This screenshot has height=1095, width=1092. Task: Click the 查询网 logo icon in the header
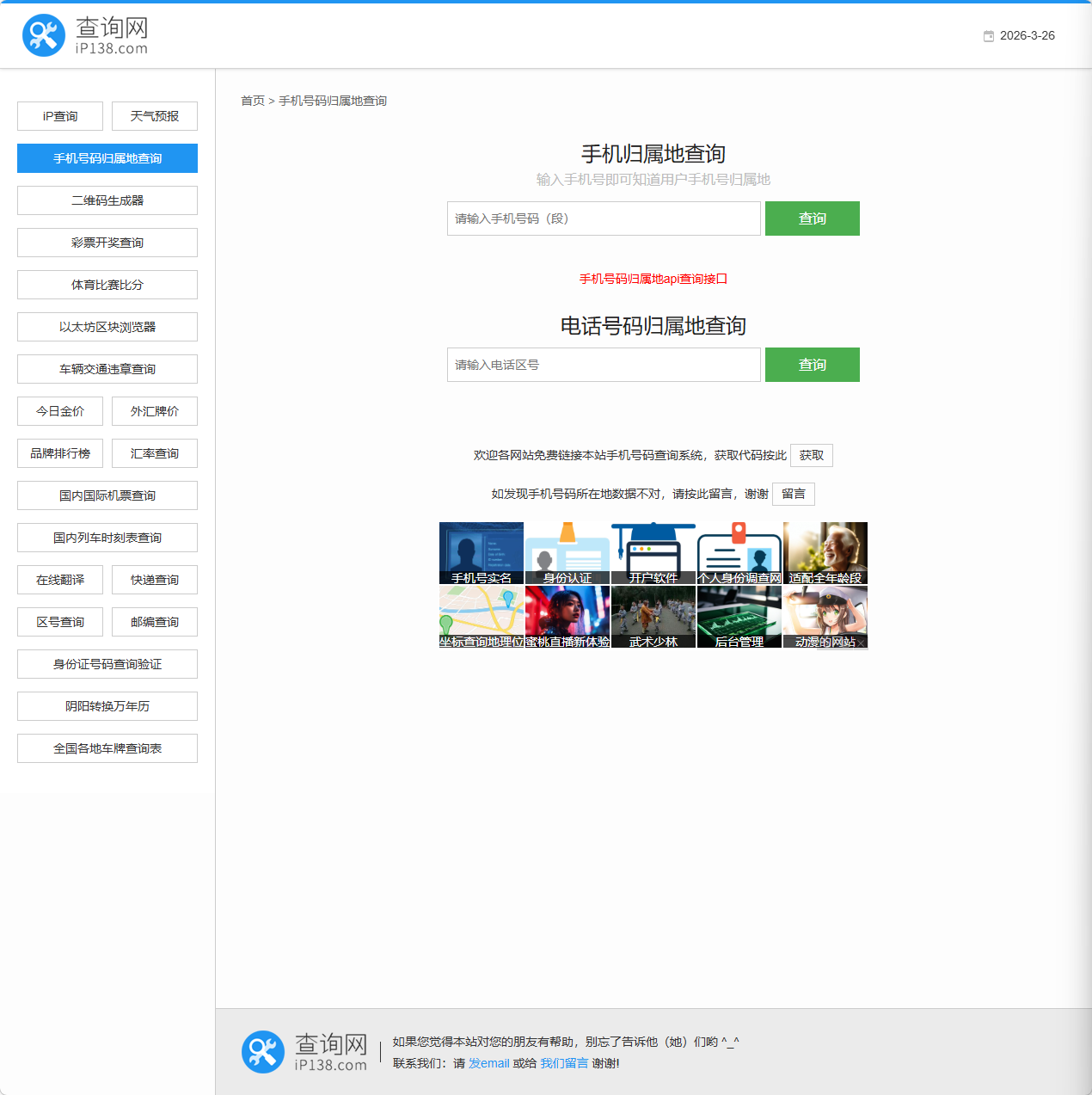pyautogui.click(x=44, y=34)
